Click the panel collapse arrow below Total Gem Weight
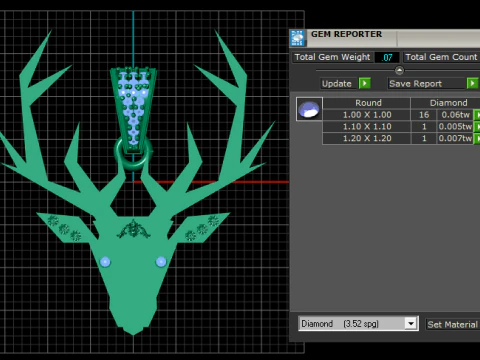 pos(399,70)
